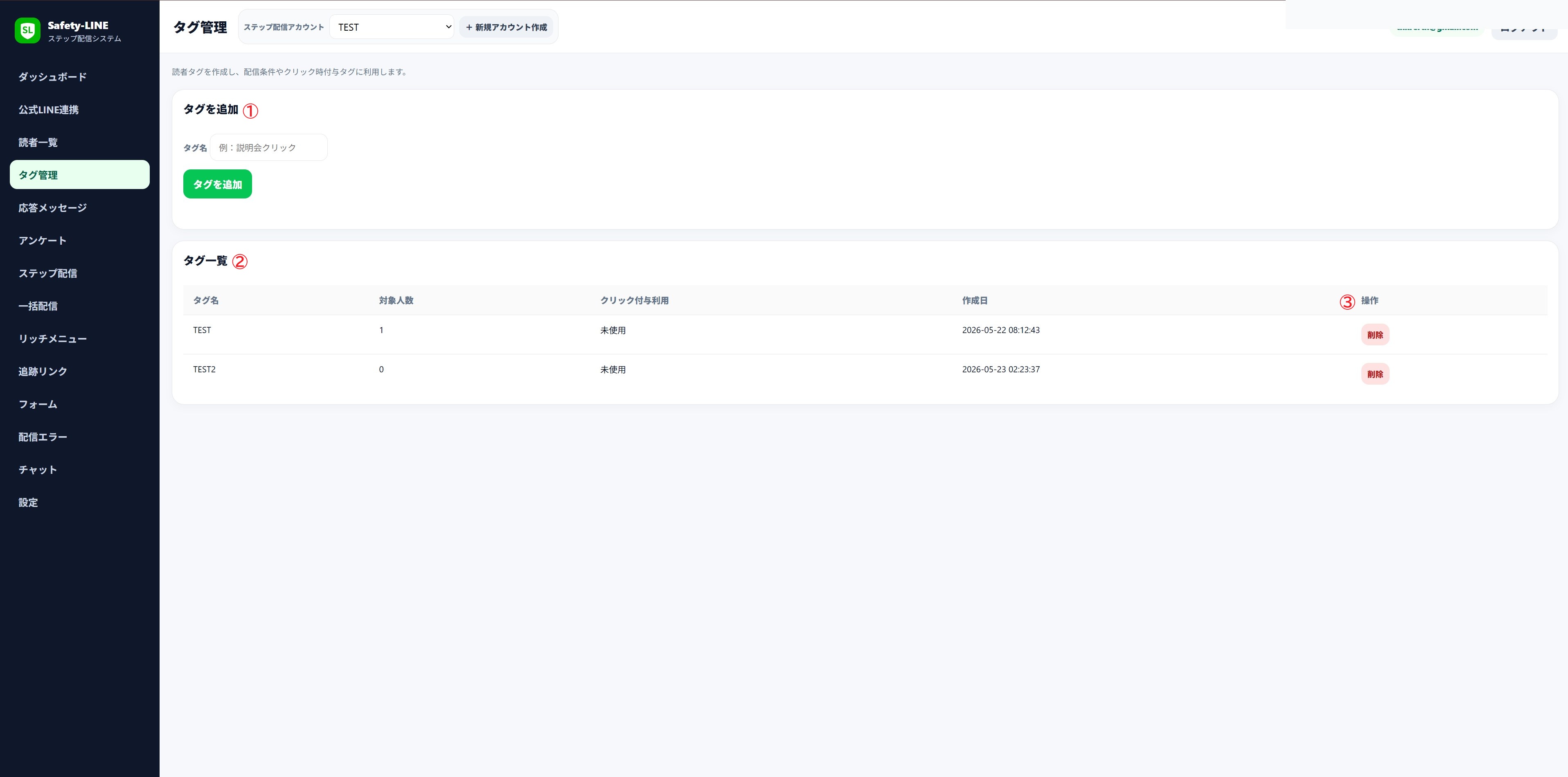Go to 配信エラー page
The image size is (1568, 777).
pyautogui.click(x=80, y=437)
